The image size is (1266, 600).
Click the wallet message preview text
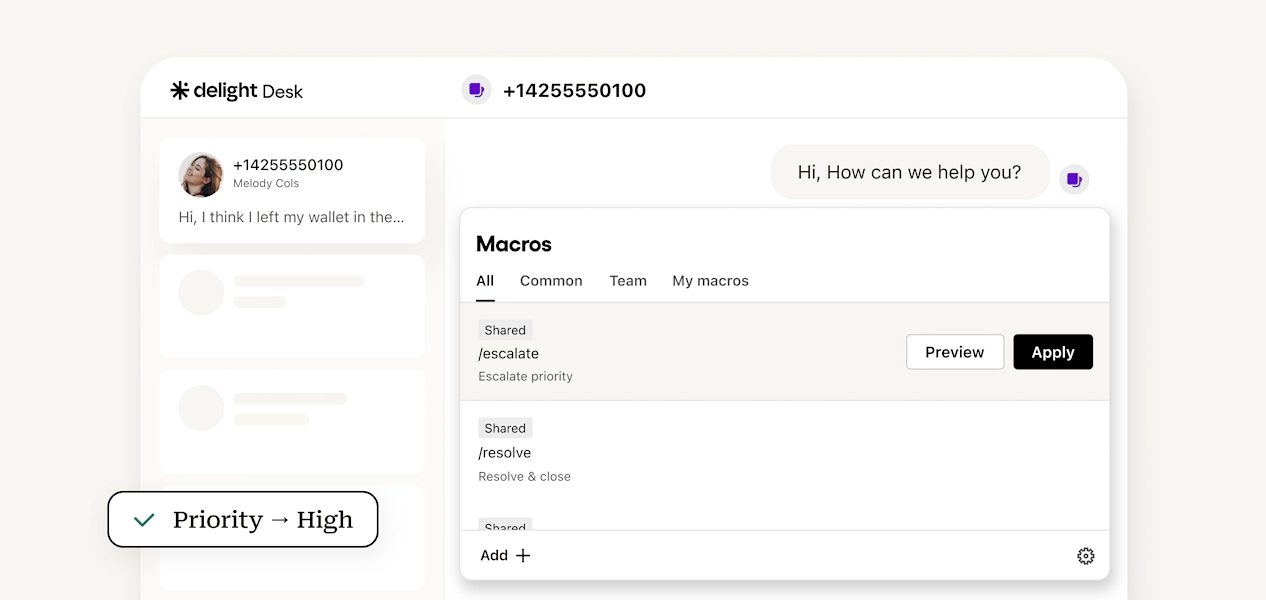coord(292,217)
